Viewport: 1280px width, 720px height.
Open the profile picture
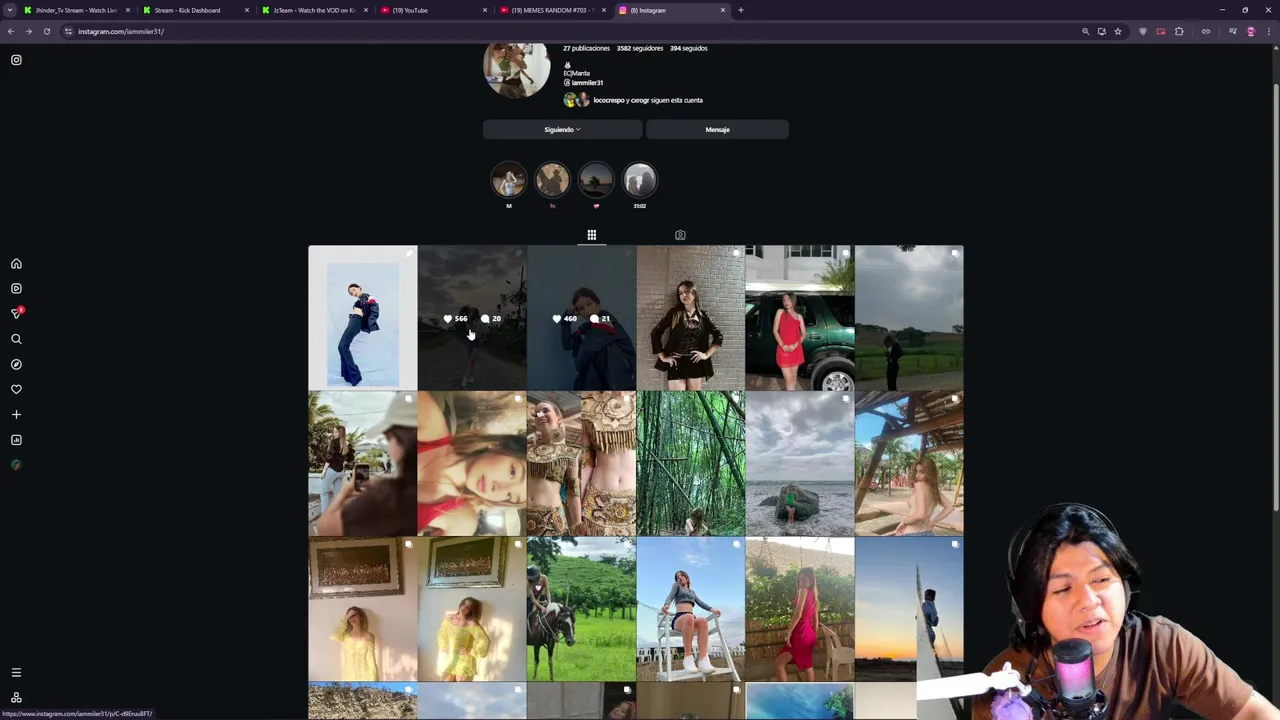(517, 68)
